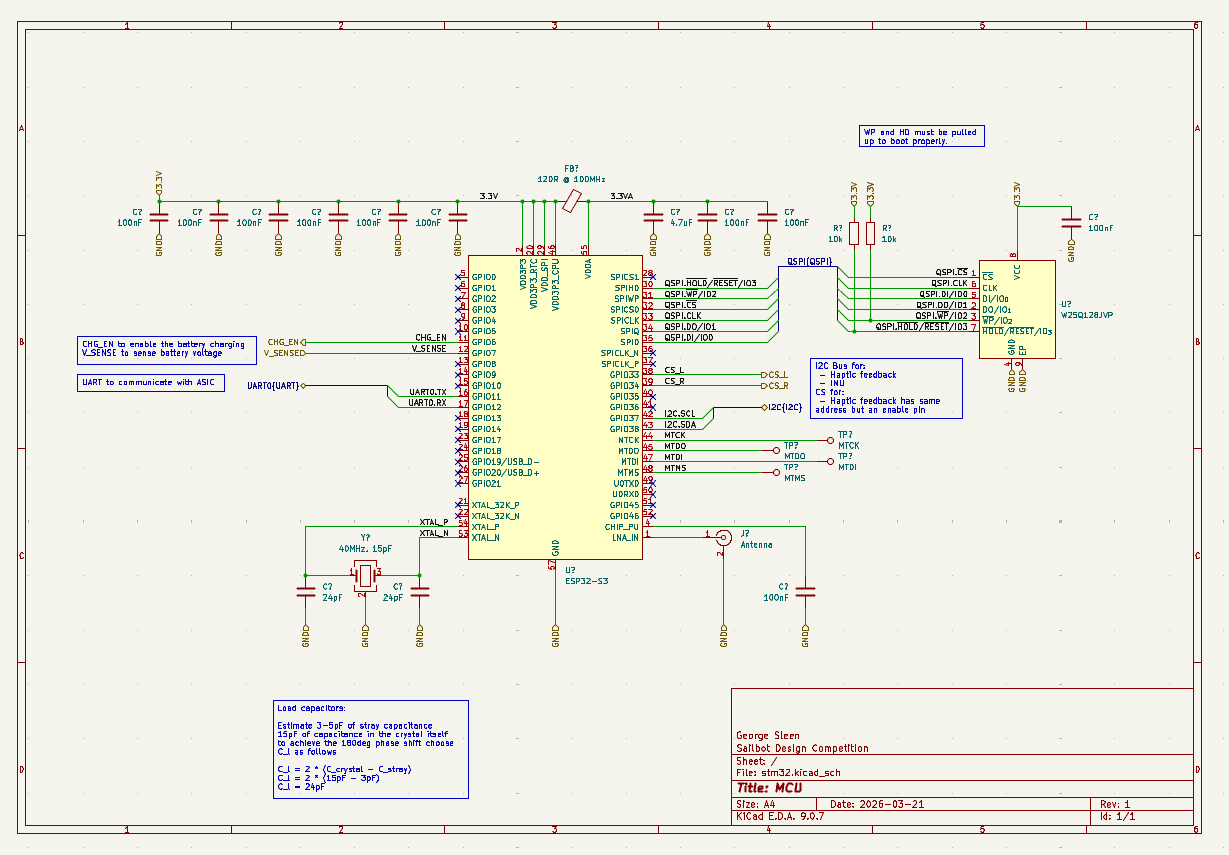Viewport: 1229px width, 855px height.
Task: Select the 'C_l = 24pF' formula line
Action: coord(301,787)
